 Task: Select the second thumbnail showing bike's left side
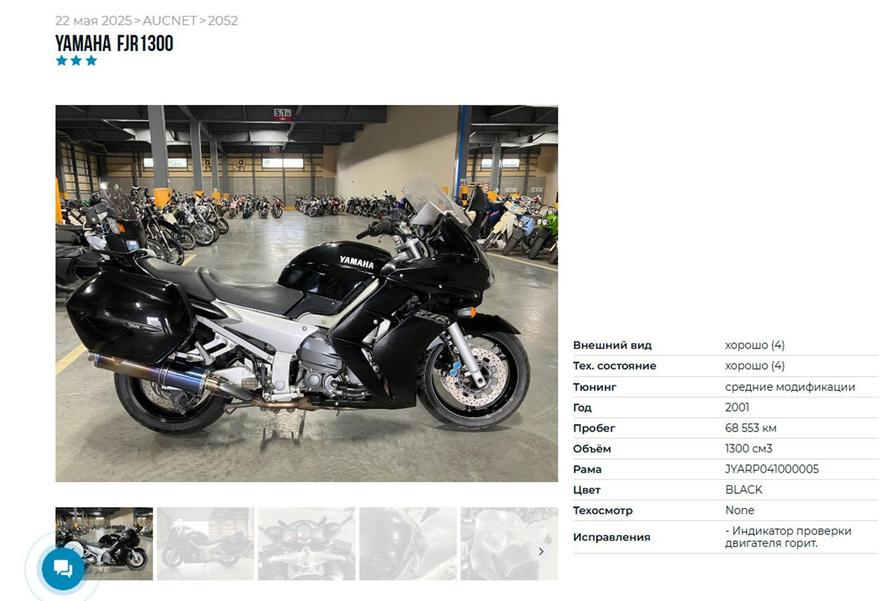point(205,543)
